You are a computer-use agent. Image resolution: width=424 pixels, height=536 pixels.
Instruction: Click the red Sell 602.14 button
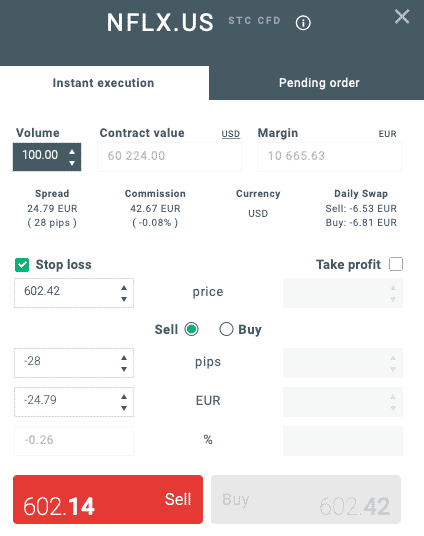pos(108,499)
